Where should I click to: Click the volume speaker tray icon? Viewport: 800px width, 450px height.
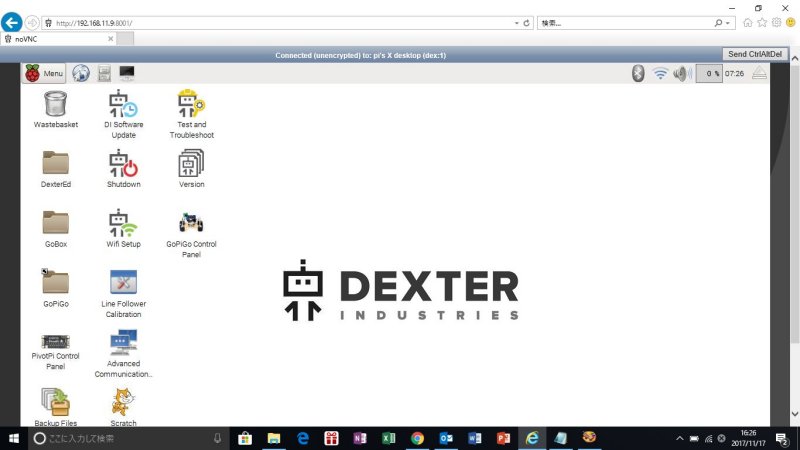tap(682, 73)
